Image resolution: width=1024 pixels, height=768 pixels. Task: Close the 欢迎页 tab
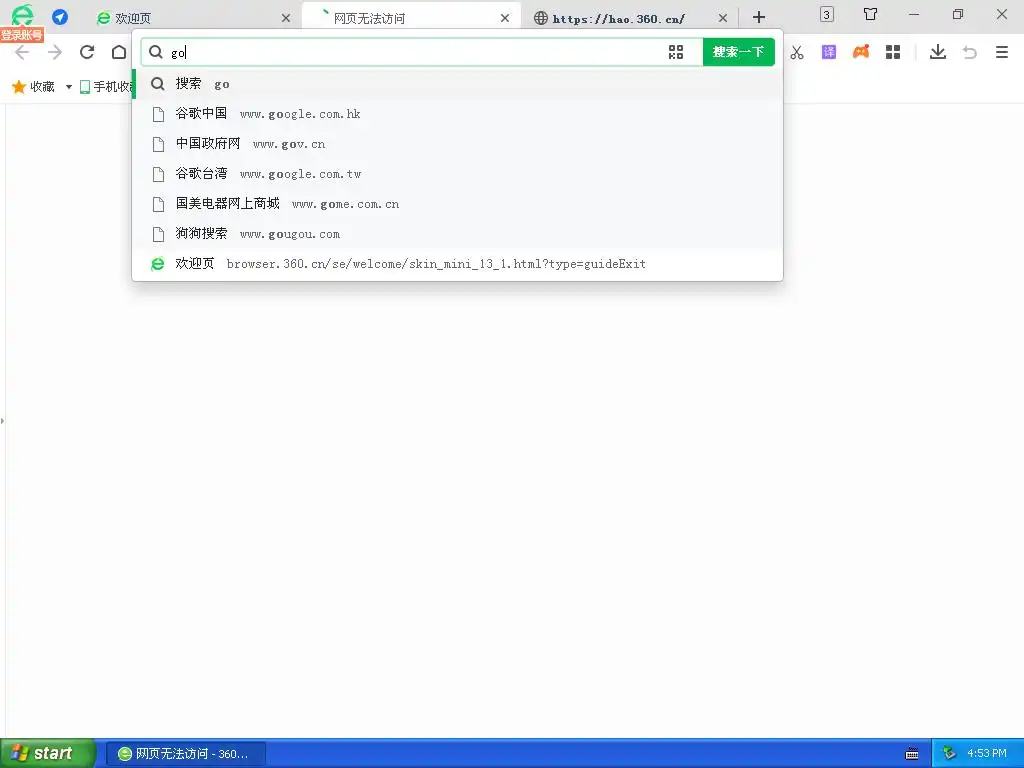[x=286, y=18]
